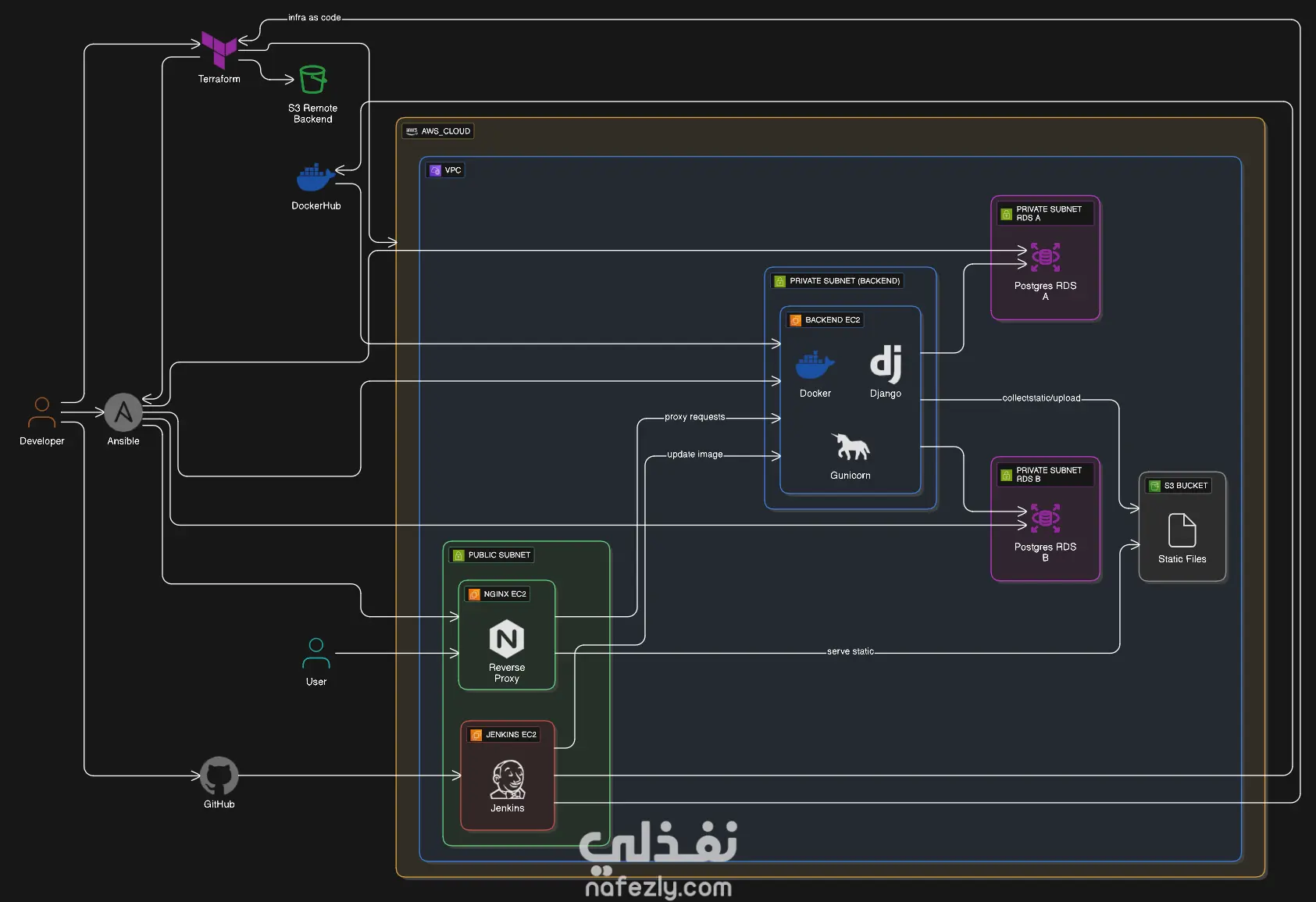Click the 'serve static' connector label
Screen dimensions: 1316x902
coord(851,651)
